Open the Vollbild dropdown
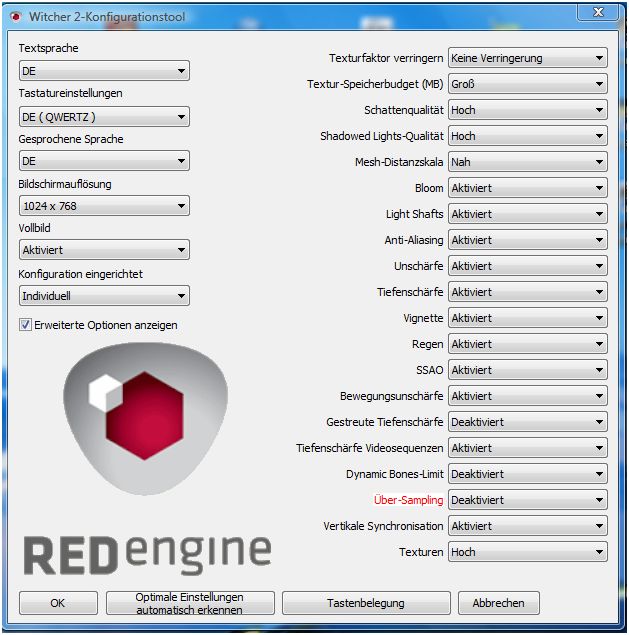The image size is (629, 635). click(104, 250)
